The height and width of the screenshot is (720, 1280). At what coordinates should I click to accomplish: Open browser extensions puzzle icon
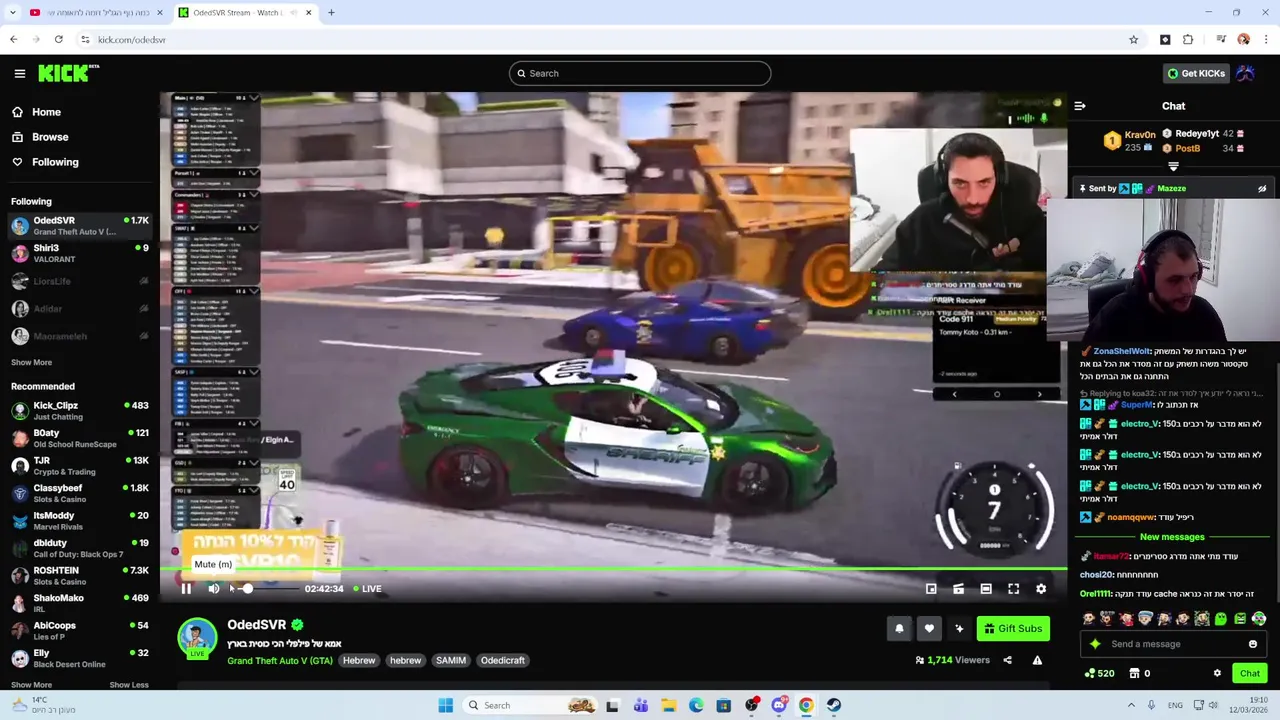1188,40
